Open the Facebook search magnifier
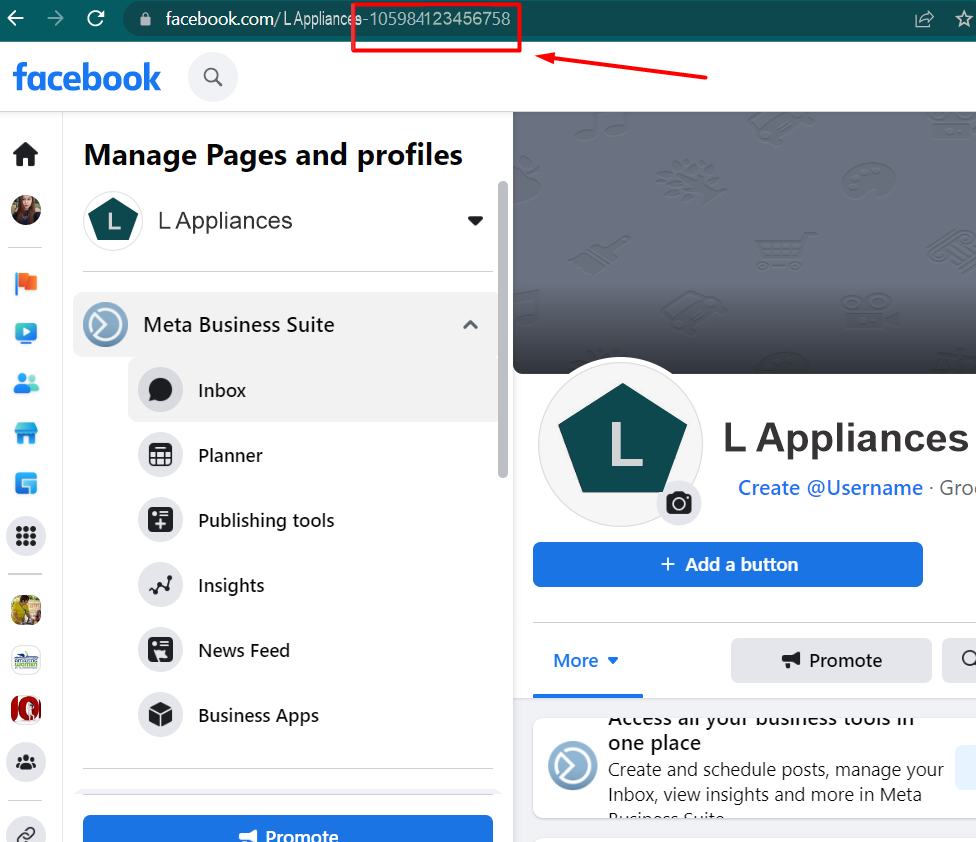 click(213, 77)
